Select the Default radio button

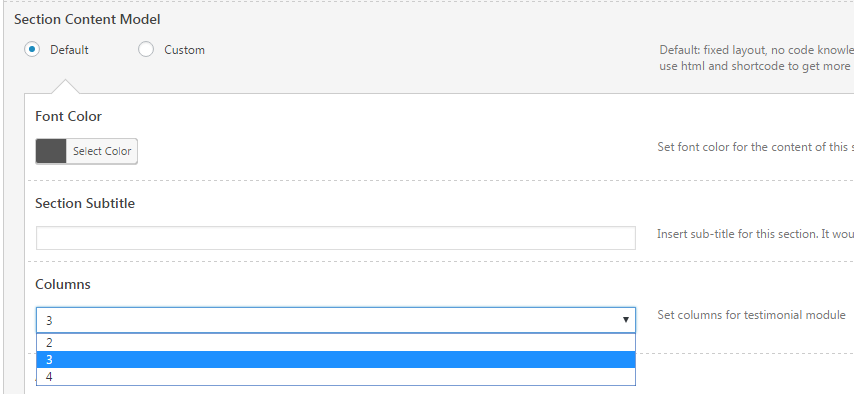pos(32,50)
